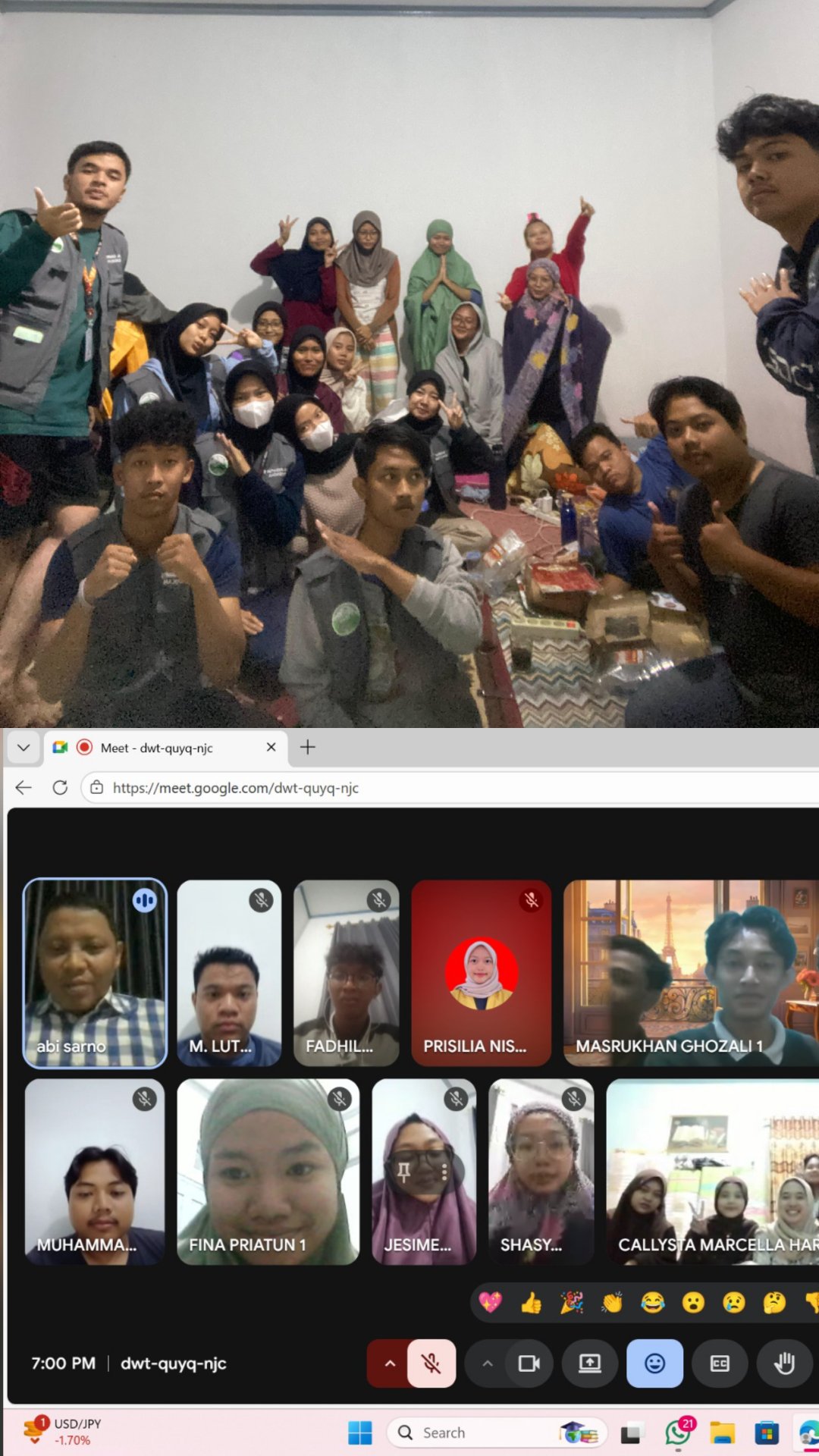
Task: Go back to previous page
Action: click(24, 788)
